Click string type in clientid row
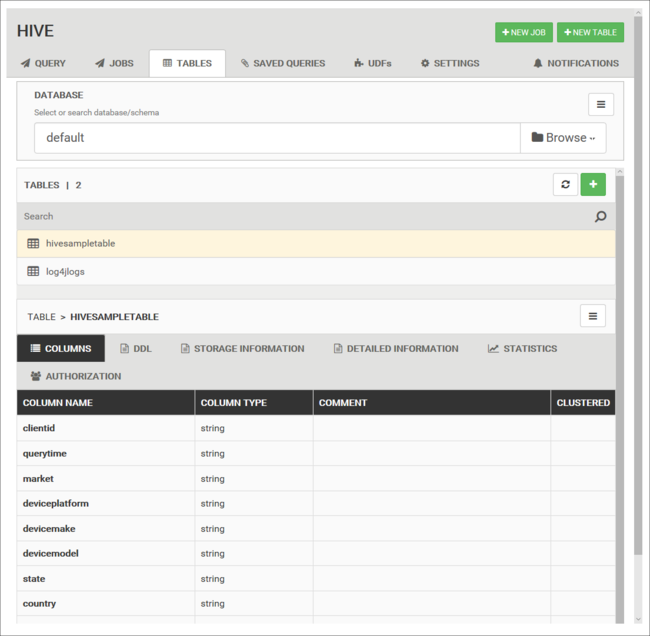650x636 pixels. (x=213, y=428)
